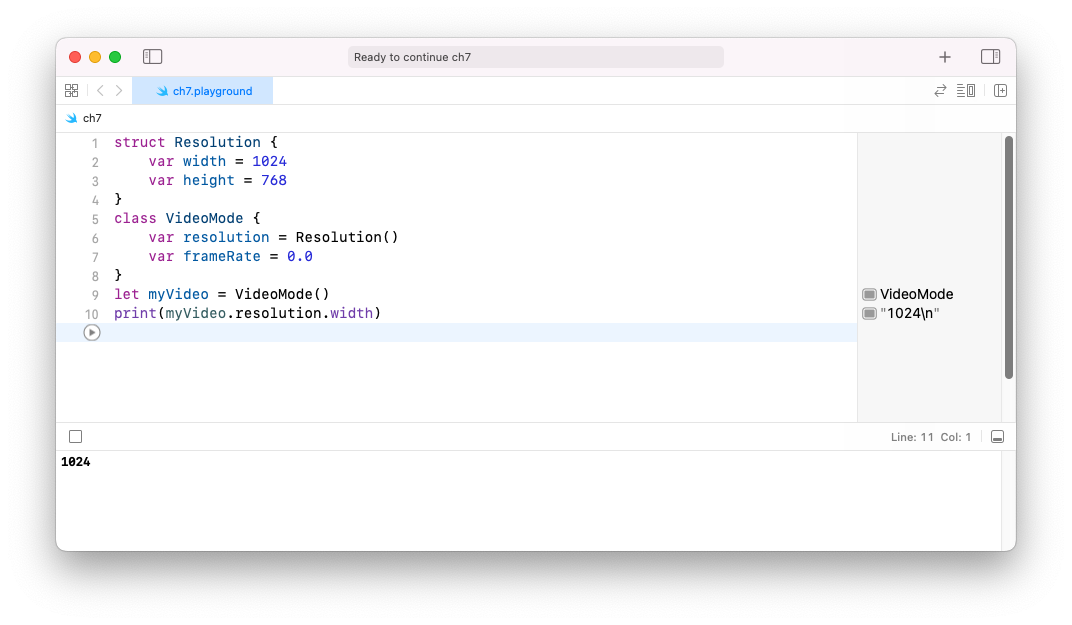Go back with the left chevron

(x=100, y=90)
